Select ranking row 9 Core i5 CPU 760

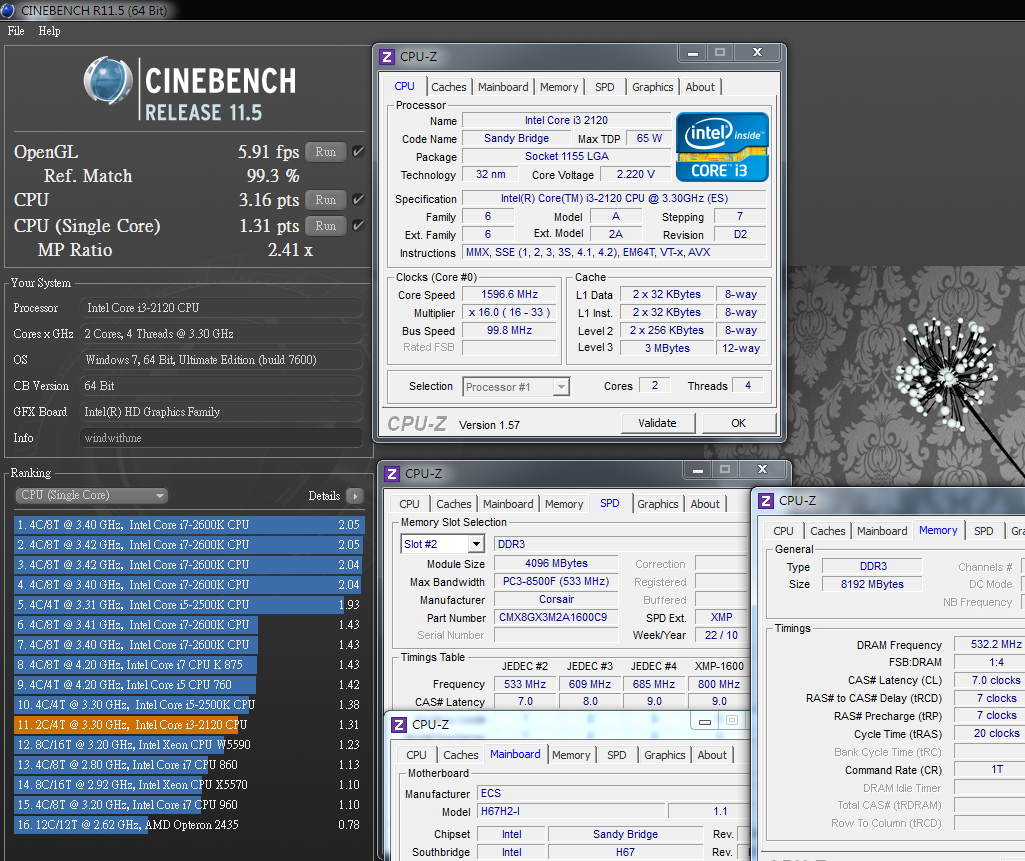(189, 684)
